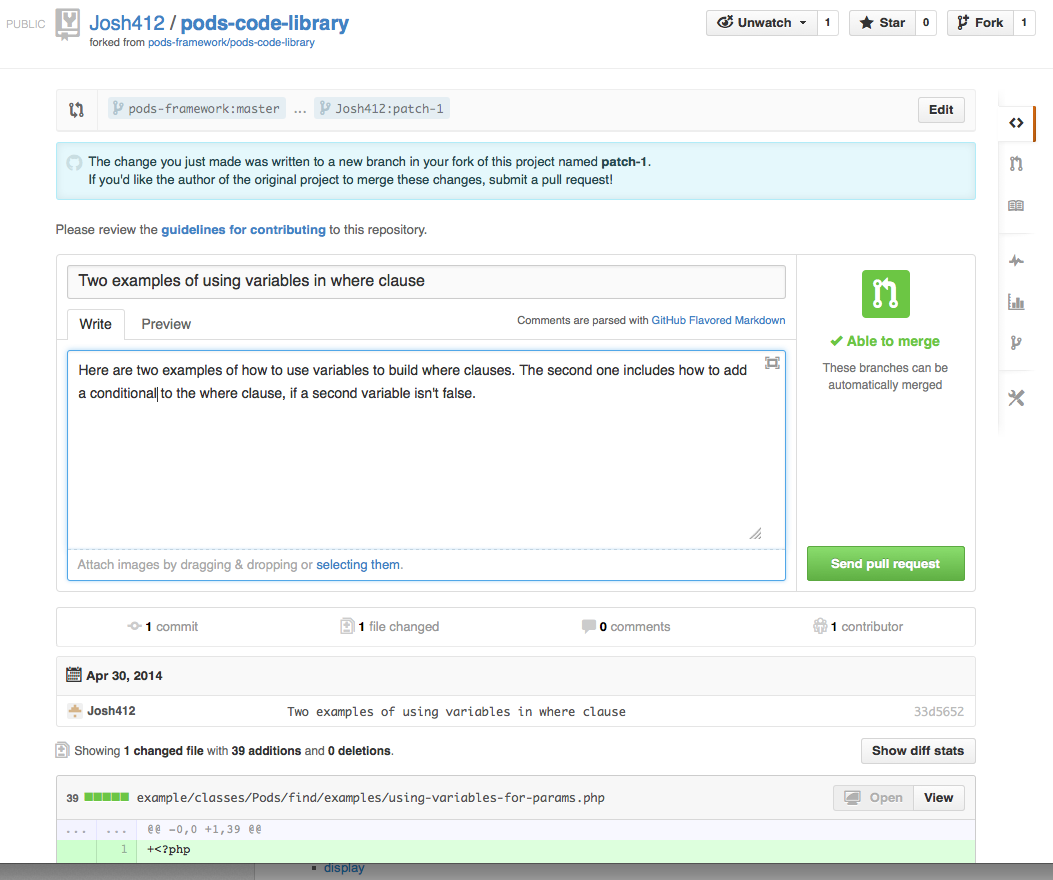Click the added line +<?php in the diff
Image resolution: width=1053 pixels, height=880 pixels.
[x=169, y=849]
